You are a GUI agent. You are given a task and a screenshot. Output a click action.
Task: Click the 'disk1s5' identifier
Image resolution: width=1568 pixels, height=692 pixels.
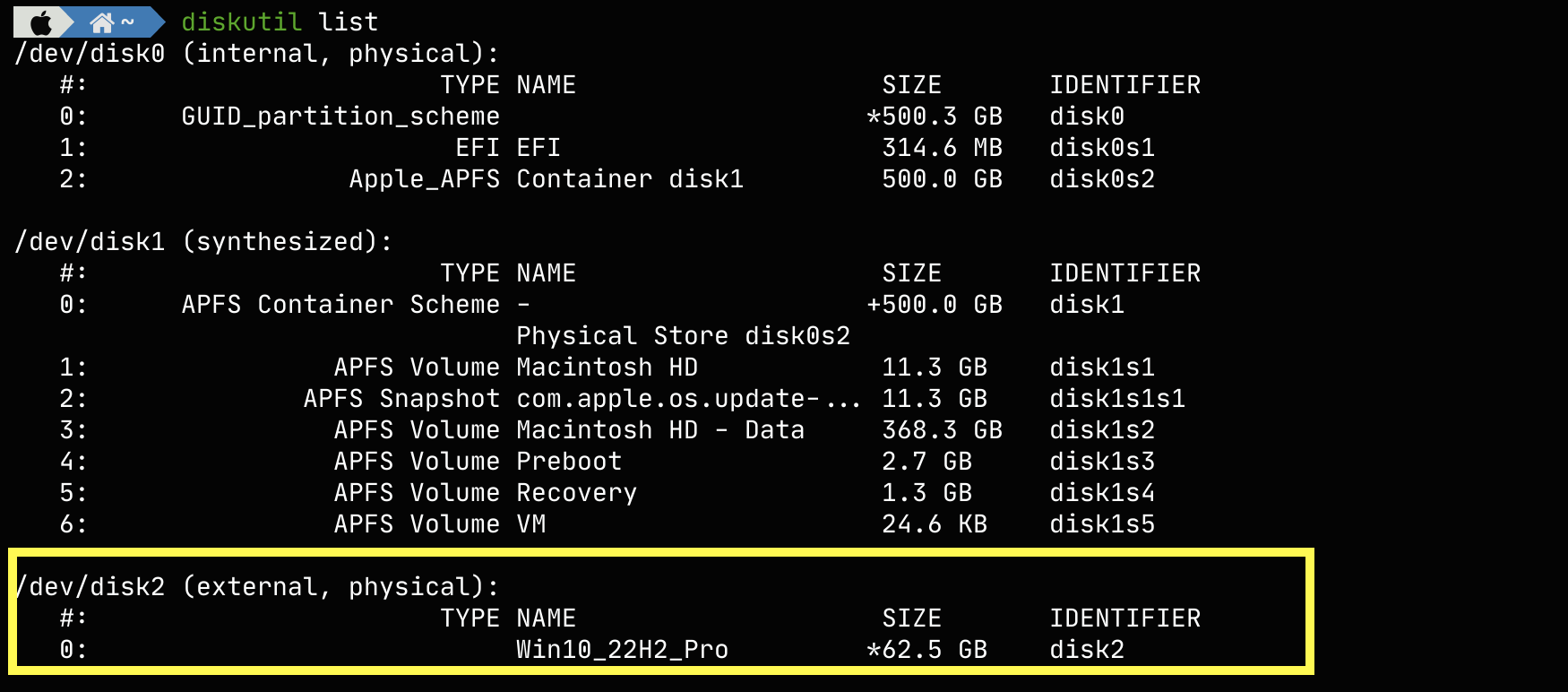[x=1102, y=524]
